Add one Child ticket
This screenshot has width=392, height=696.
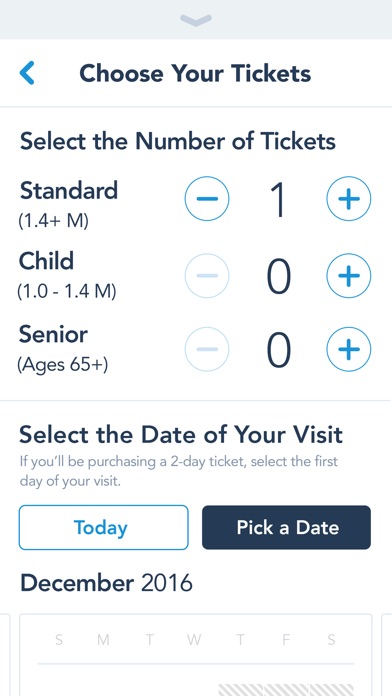click(x=348, y=275)
